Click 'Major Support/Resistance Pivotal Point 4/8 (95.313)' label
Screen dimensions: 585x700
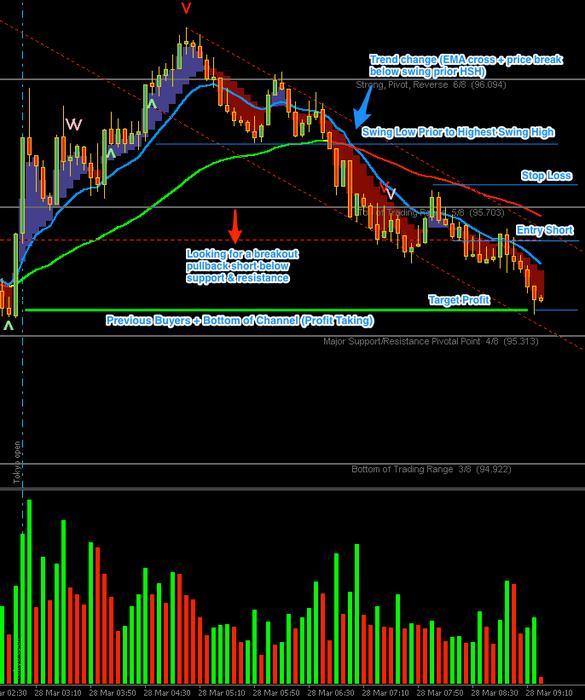(431, 342)
